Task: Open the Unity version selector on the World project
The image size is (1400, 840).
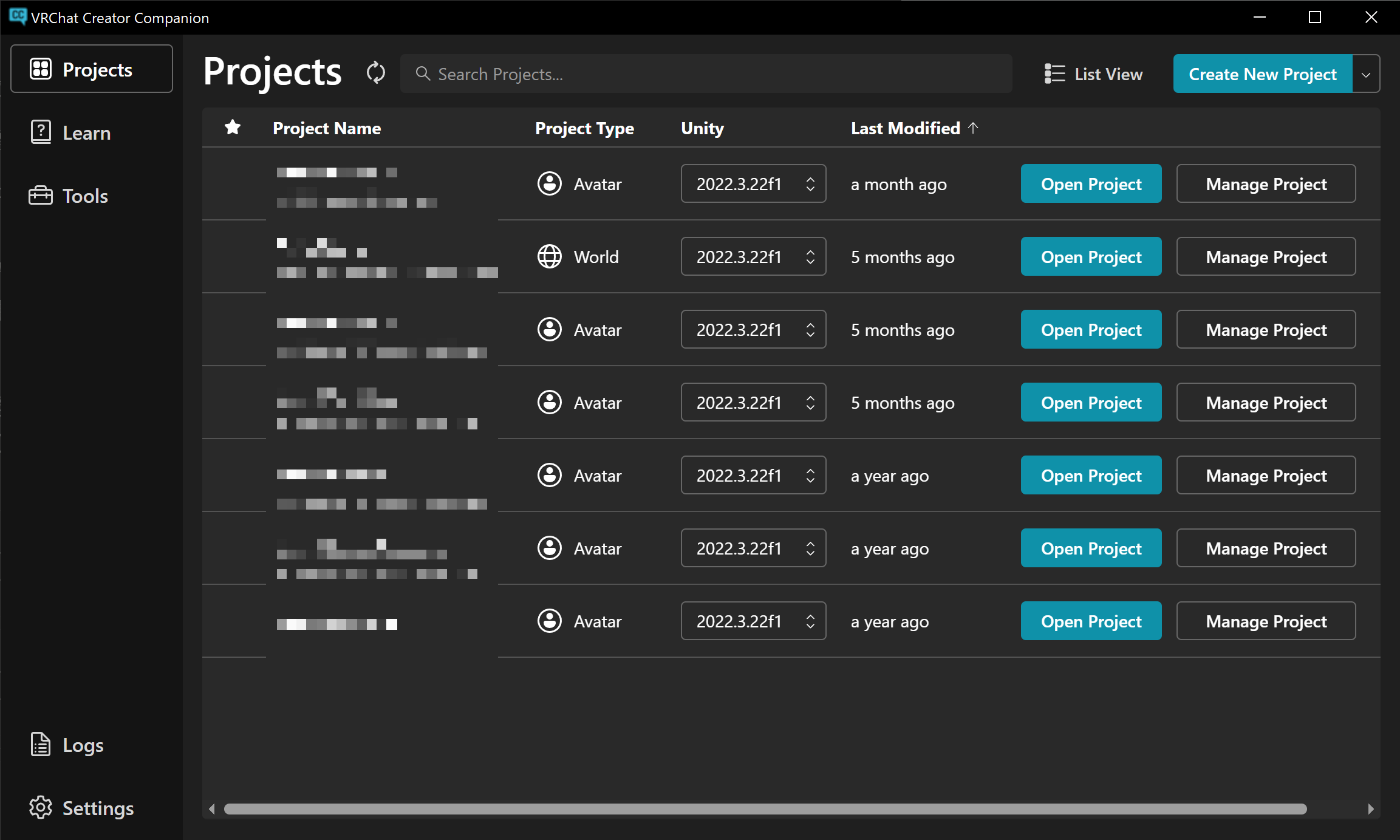Action: click(x=753, y=256)
